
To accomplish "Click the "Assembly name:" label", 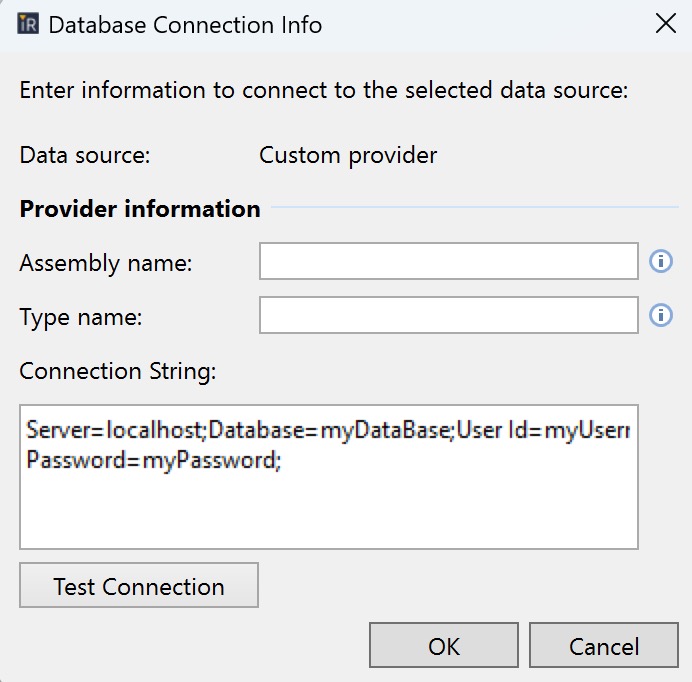I will (106, 263).
